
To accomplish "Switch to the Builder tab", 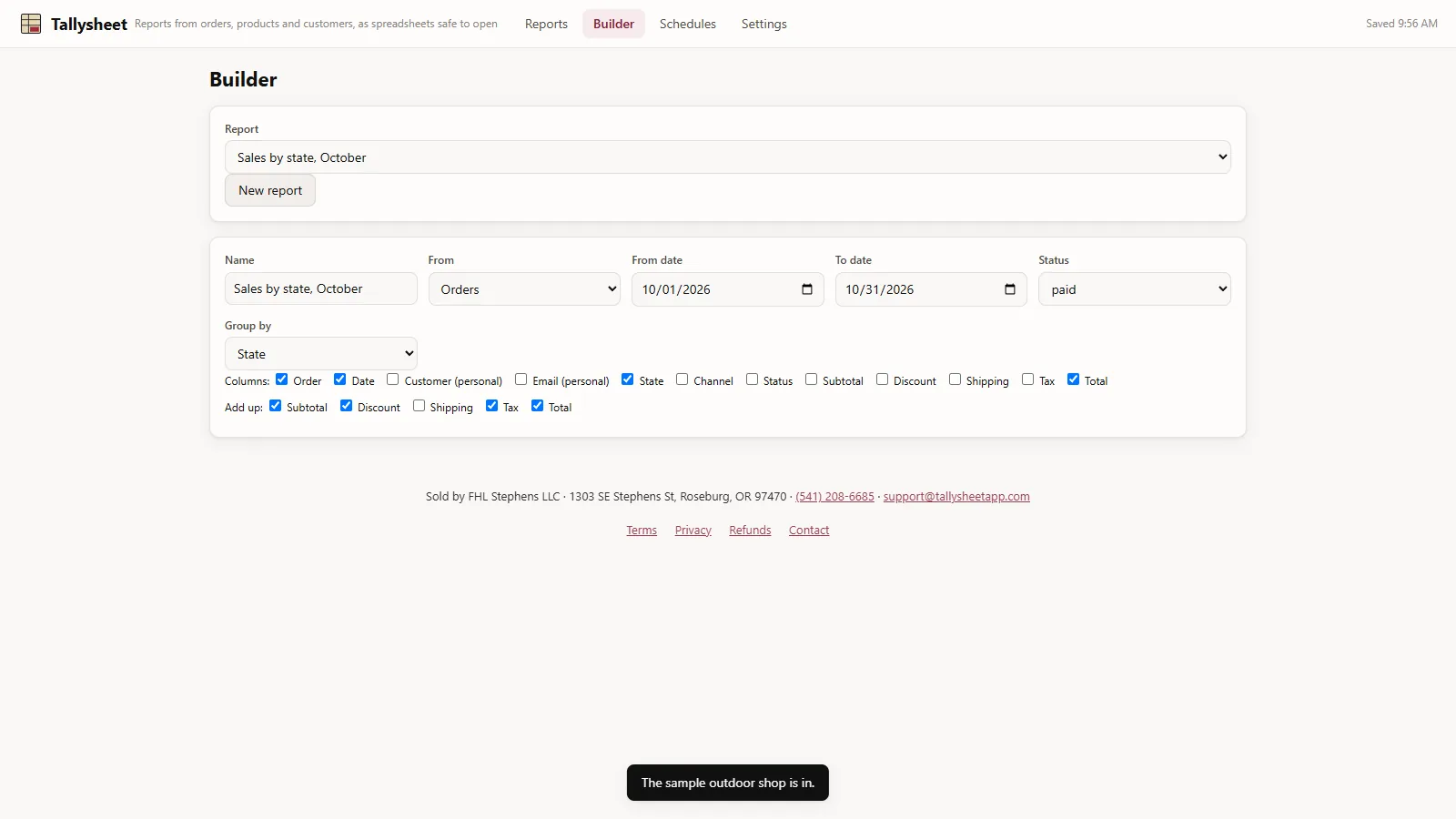I will click(x=613, y=24).
